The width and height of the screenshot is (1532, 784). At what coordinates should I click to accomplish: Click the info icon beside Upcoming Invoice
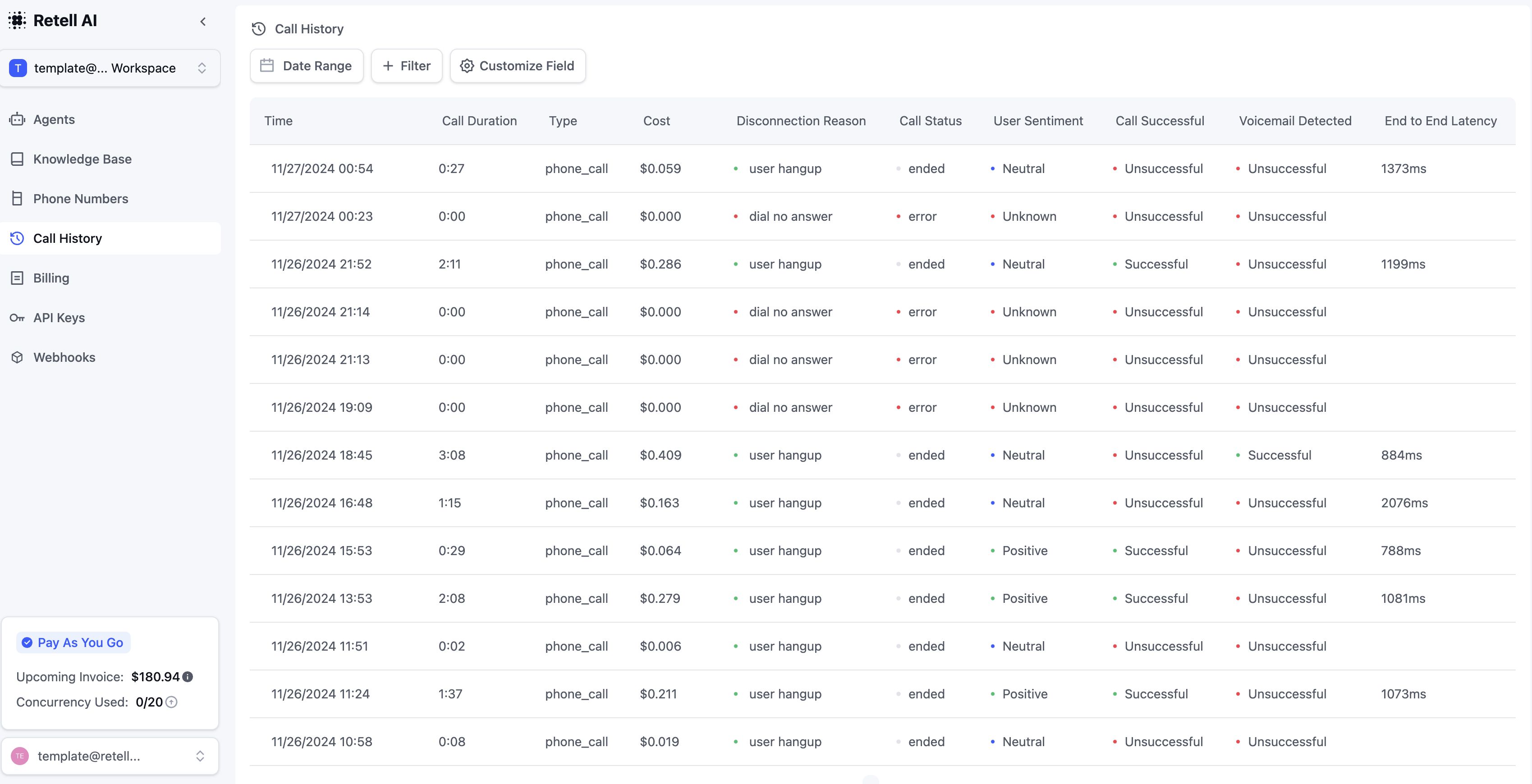[x=188, y=677]
